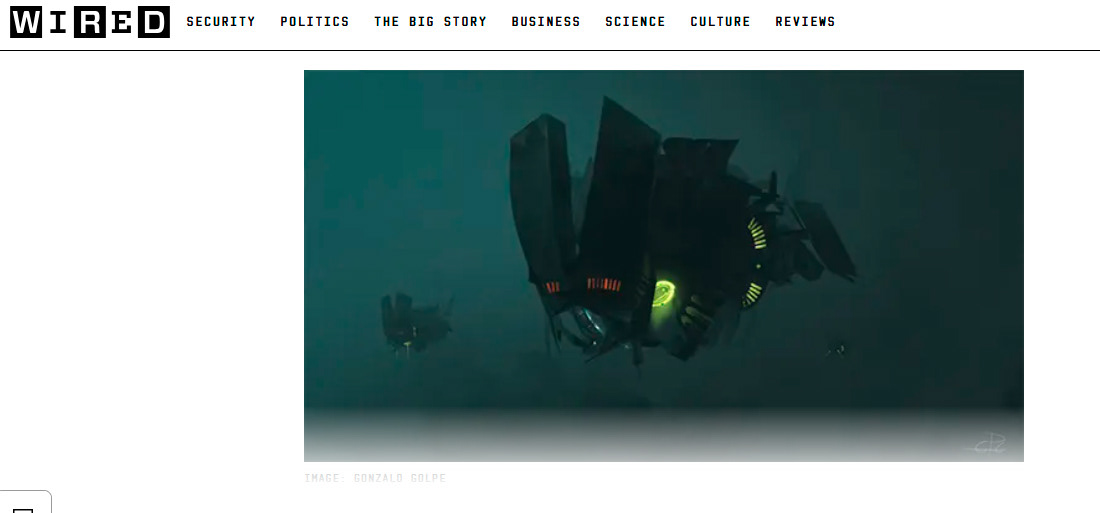
Task: Open the Politics section
Action: [x=315, y=22]
